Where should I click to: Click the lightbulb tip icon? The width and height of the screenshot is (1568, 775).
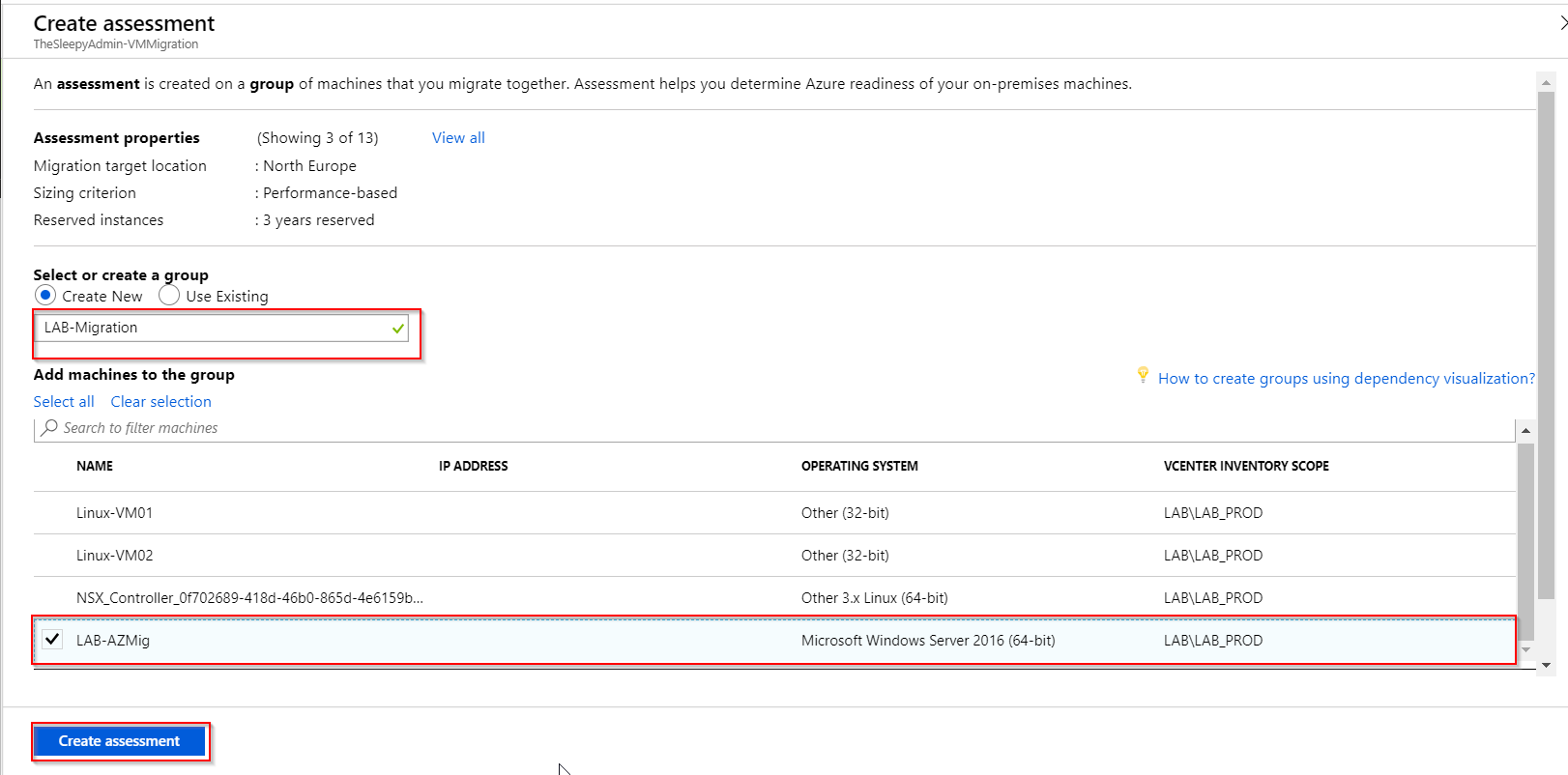pos(1143,375)
